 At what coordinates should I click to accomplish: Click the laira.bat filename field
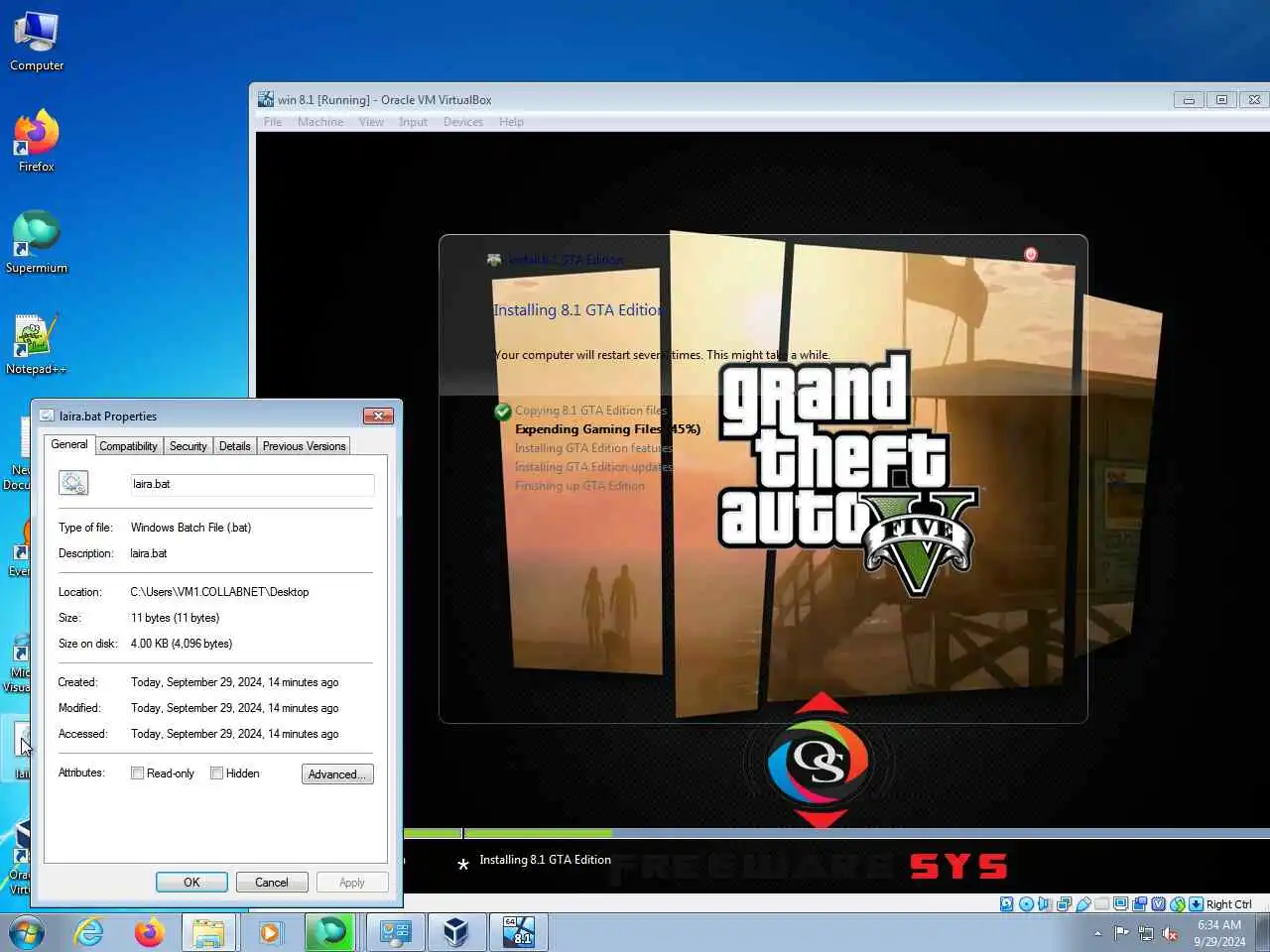tap(252, 484)
